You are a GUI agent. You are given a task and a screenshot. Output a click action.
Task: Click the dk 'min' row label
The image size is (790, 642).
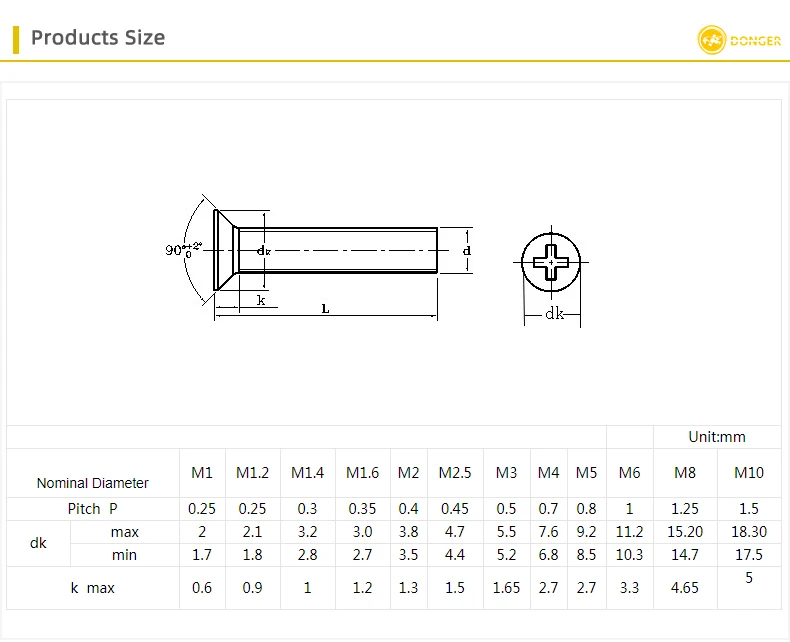[x=124, y=555]
